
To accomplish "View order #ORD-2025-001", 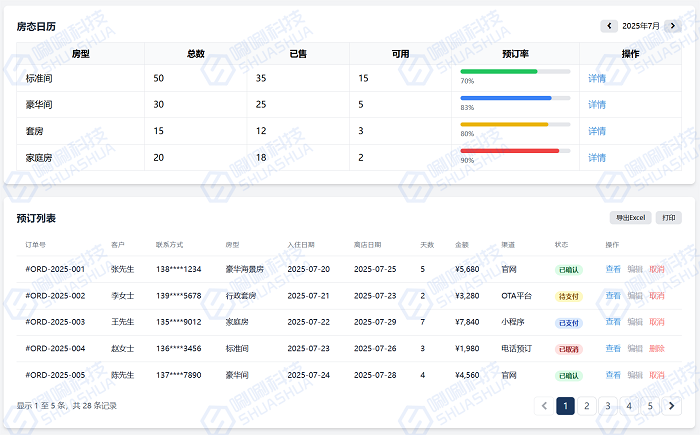I will point(613,269).
